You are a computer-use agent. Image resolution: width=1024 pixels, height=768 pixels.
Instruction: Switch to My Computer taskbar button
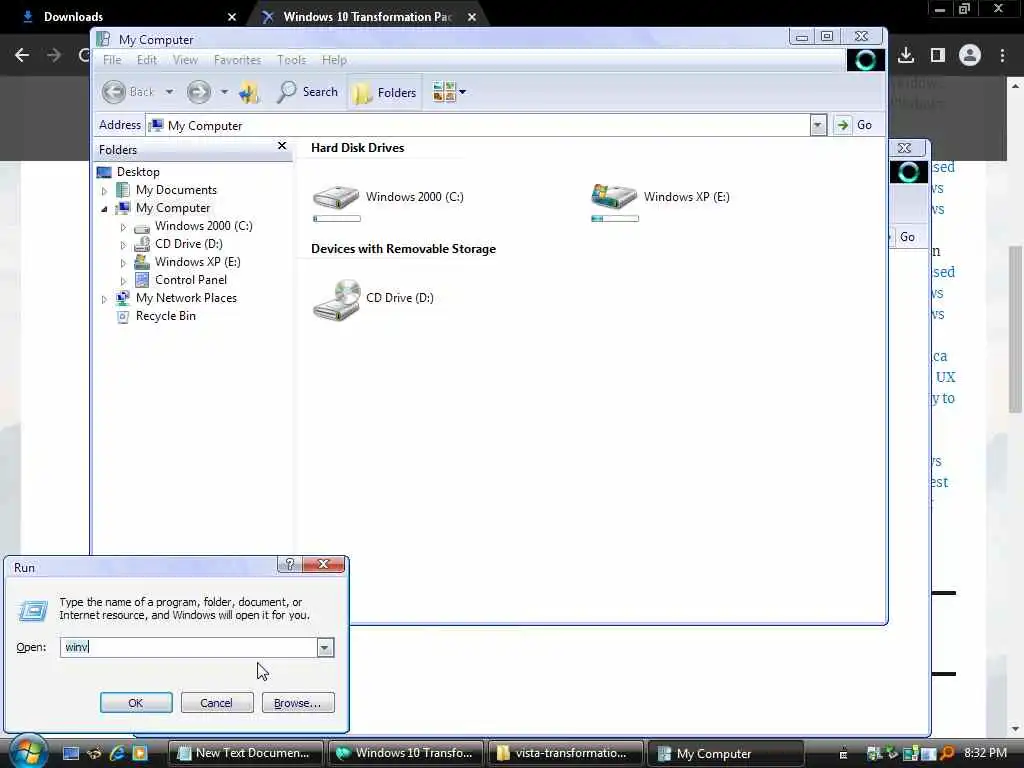click(x=725, y=753)
